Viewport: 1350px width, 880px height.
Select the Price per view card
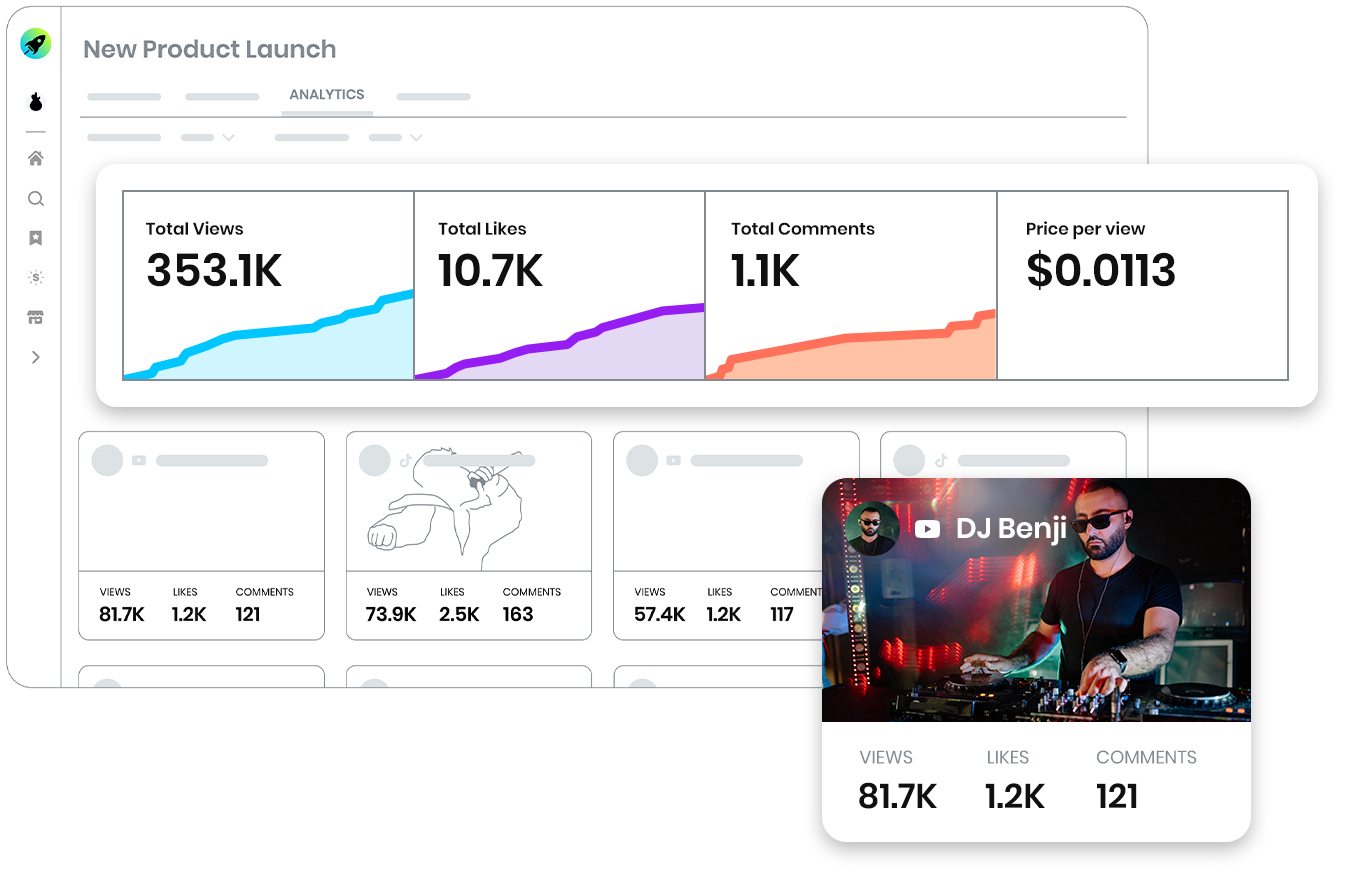[1142, 286]
